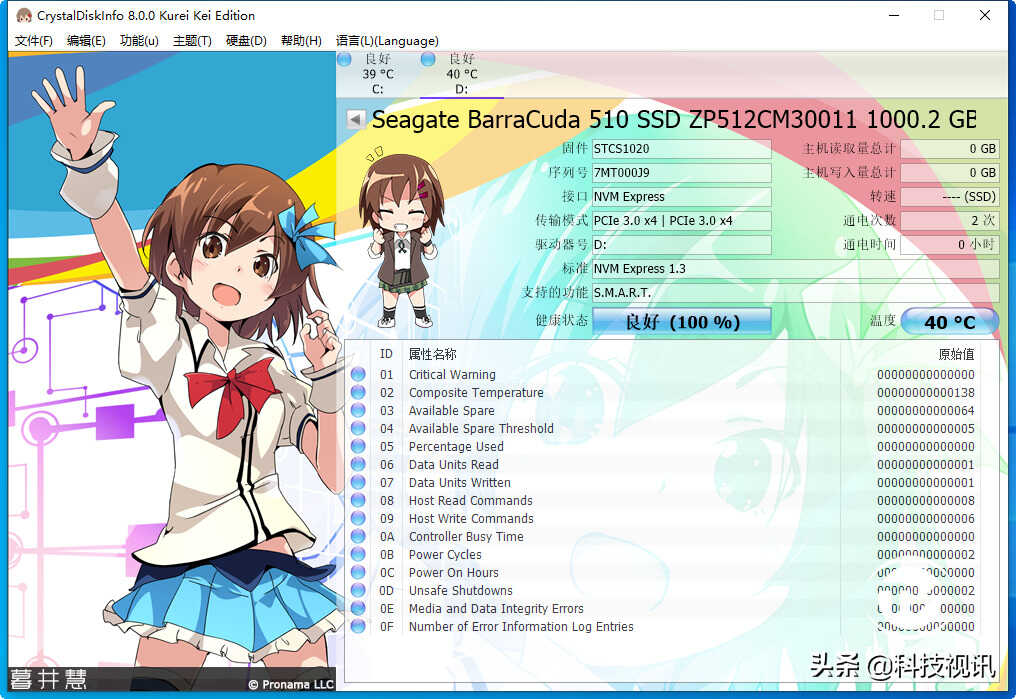
Task: Click the 40 °C temperature button
Action: [x=949, y=321]
